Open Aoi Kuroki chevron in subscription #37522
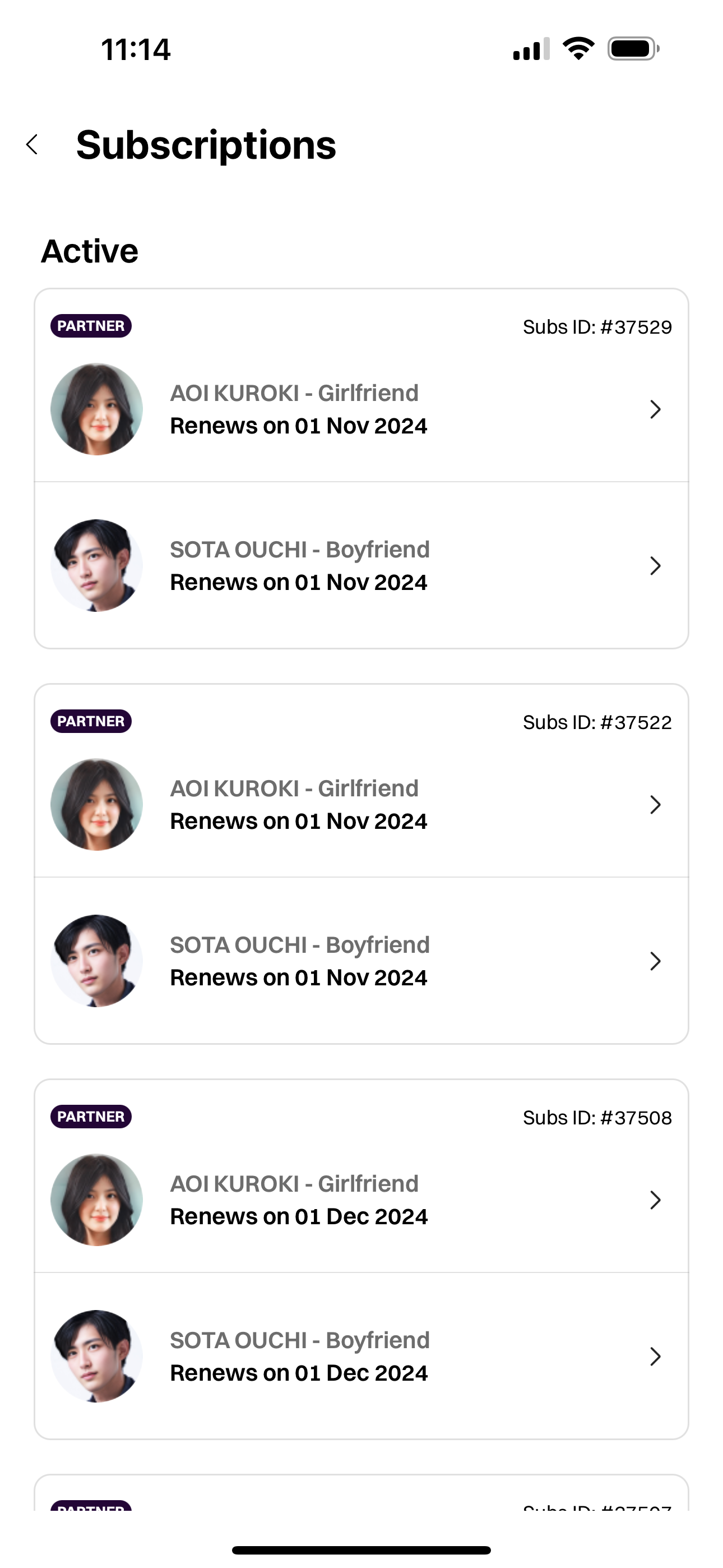The image size is (723, 1568). pyautogui.click(x=655, y=805)
